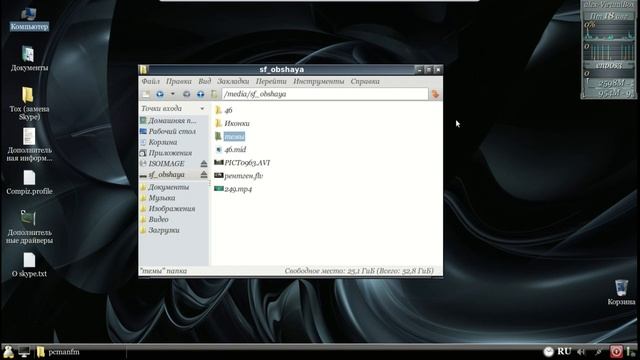This screenshot has width=640, height=360.
Task: Open the Справка menu
Action: [x=365, y=82]
